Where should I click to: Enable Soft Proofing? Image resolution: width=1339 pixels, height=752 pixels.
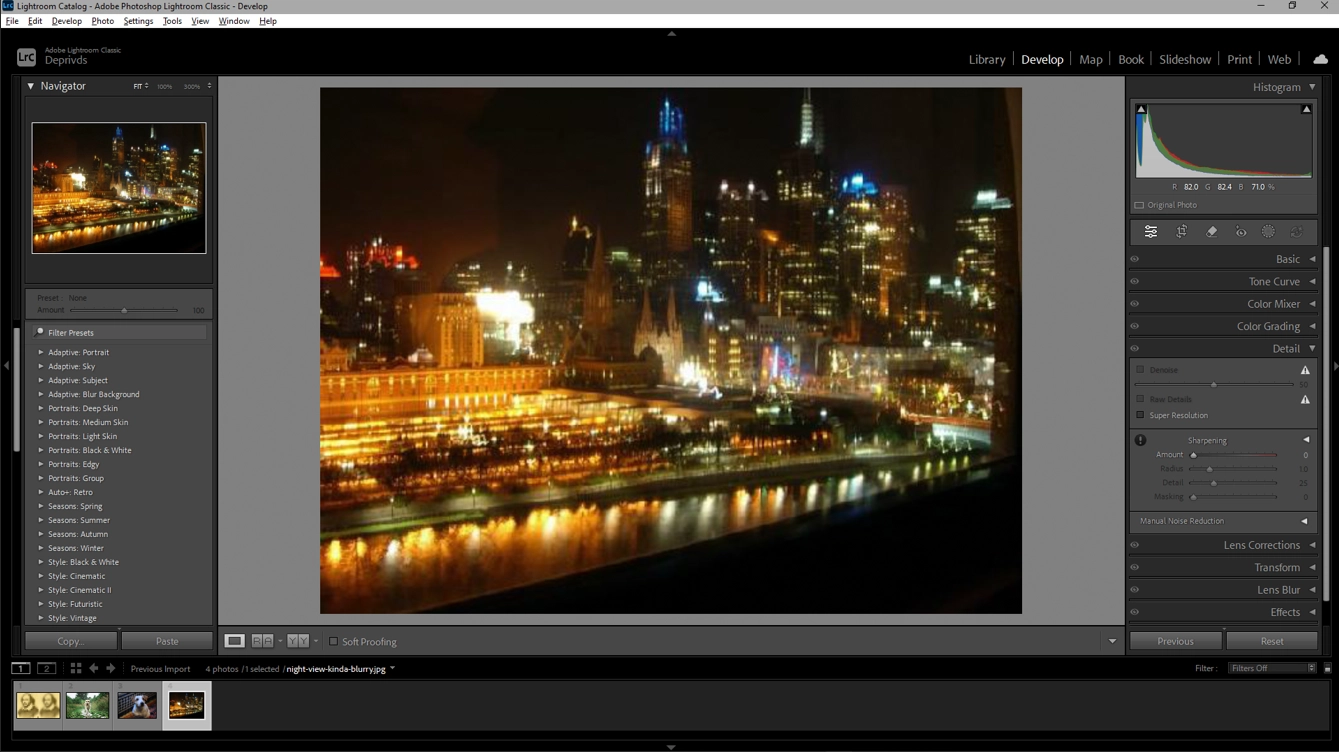click(334, 641)
